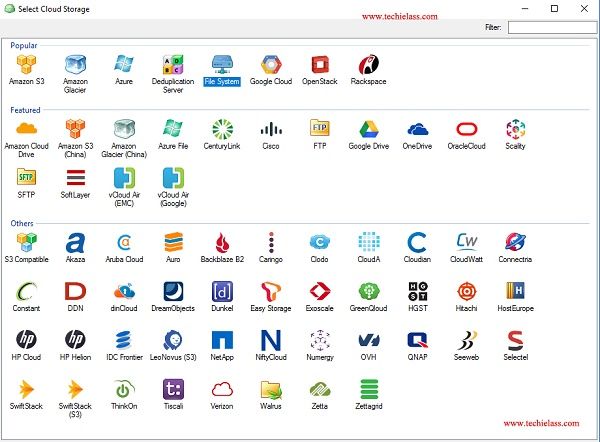The image size is (600, 442).
Task: Select Seeweb storage
Action: coord(467,340)
